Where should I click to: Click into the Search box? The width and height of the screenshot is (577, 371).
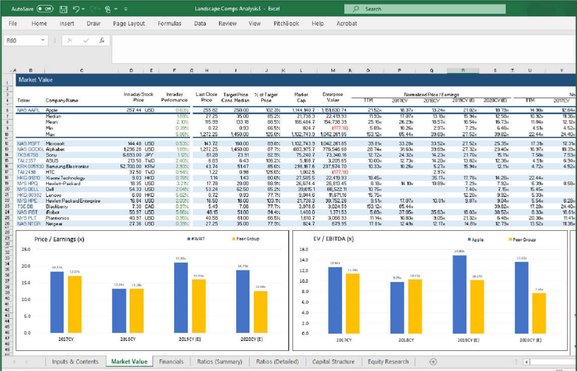425,9
